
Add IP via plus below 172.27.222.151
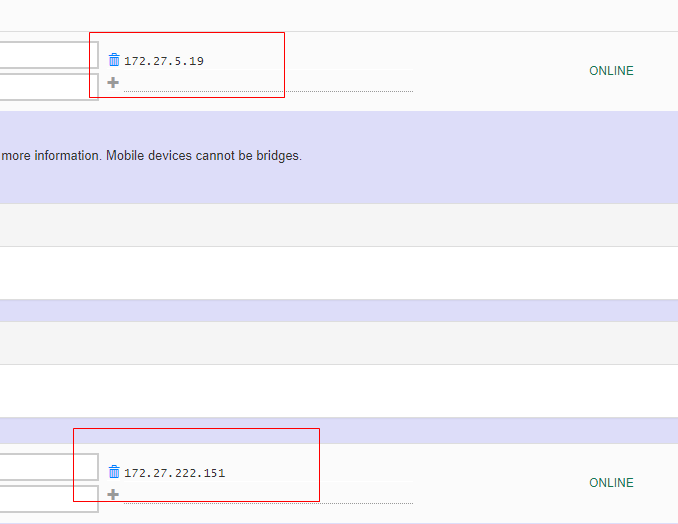click(x=113, y=495)
